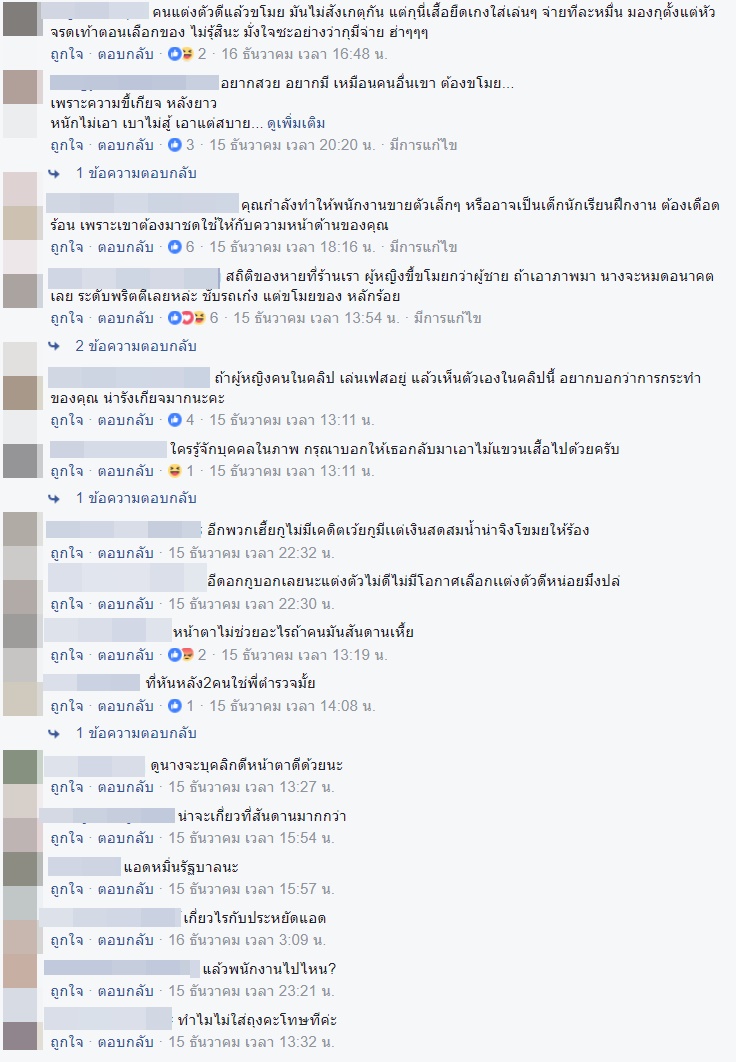Reply to the comment posted at 15:57
The image size is (736, 1062).
125,889
